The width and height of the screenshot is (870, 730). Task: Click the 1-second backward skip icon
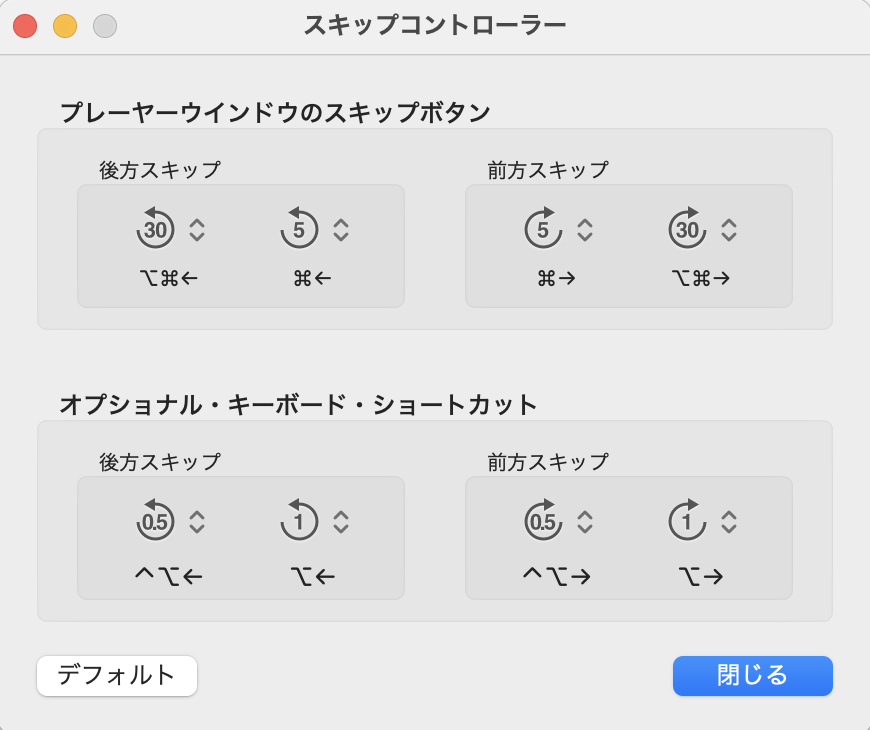click(x=299, y=520)
